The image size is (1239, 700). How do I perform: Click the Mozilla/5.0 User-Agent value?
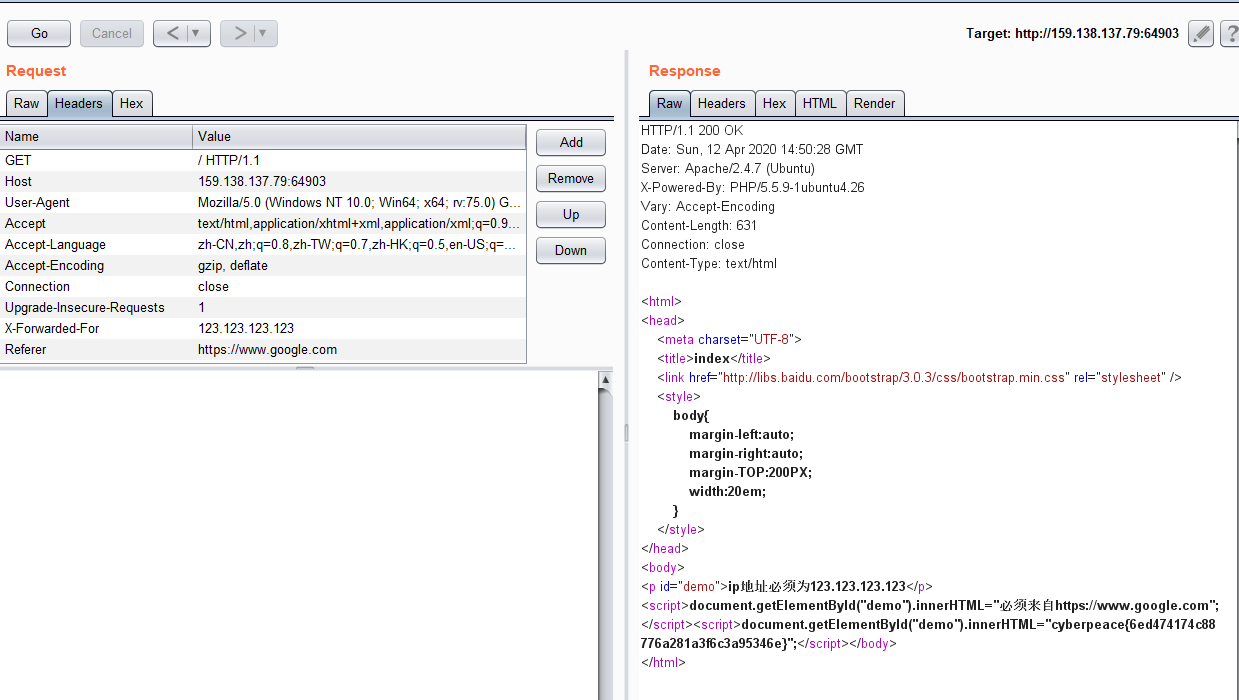pyautogui.click(x=359, y=202)
